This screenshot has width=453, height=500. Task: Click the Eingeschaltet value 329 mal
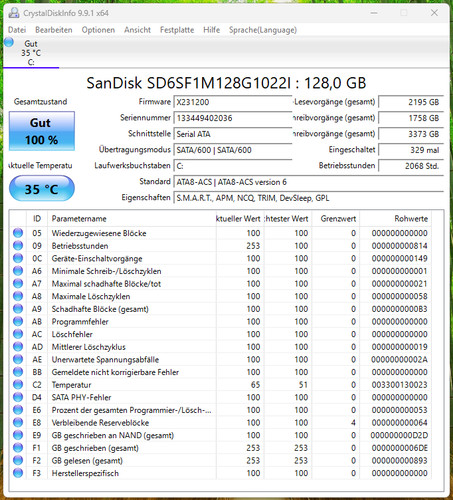click(411, 150)
